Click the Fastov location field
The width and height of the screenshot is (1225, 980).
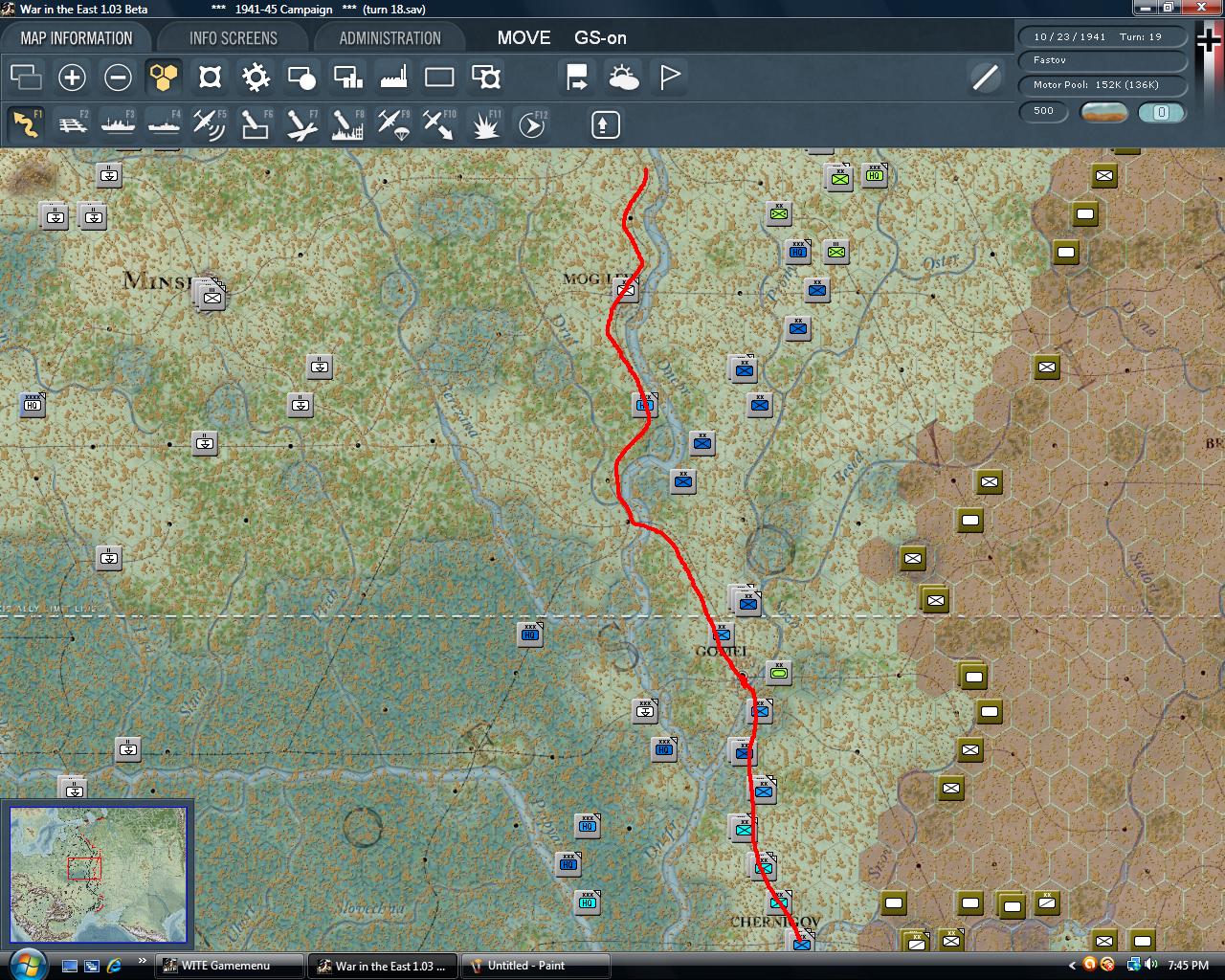[1102, 60]
